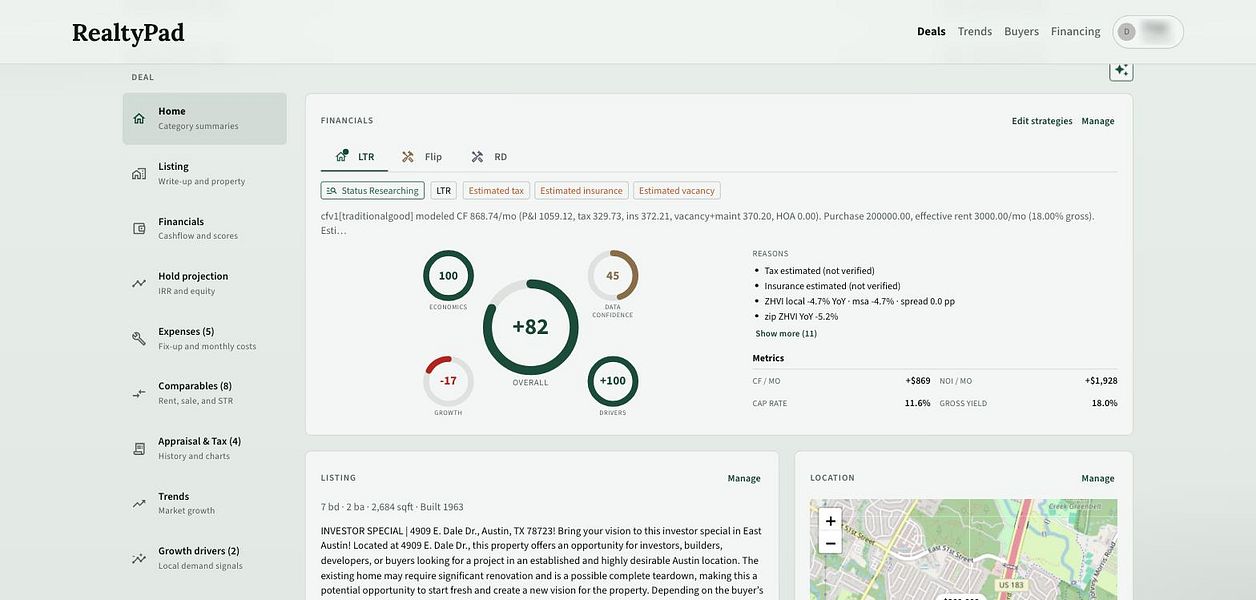Click the Trends sidebar line-chart icon

tap(139, 503)
